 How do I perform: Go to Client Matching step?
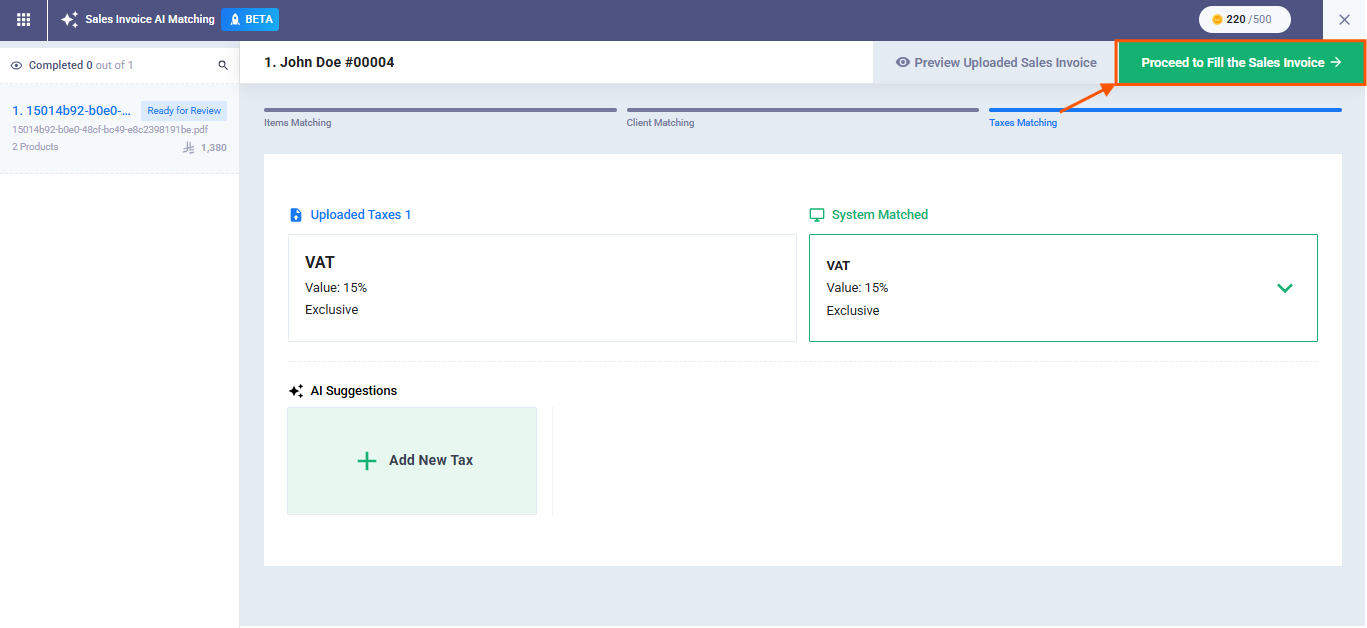coord(802,116)
